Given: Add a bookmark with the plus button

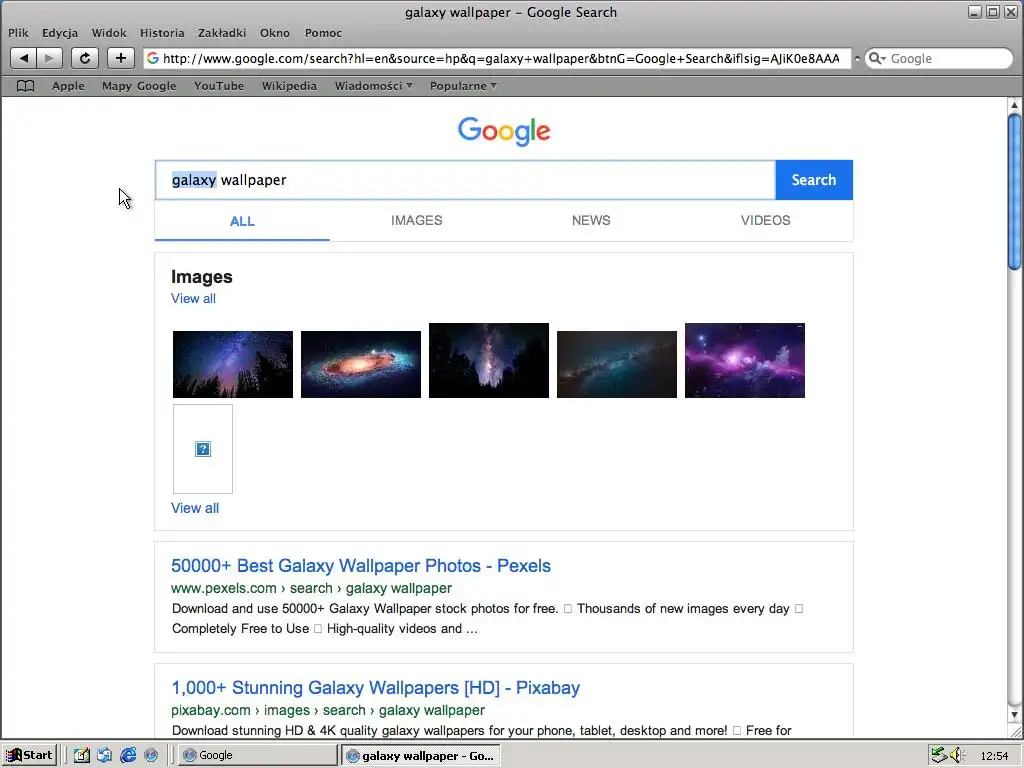Looking at the screenshot, I should tap(121, 58).
